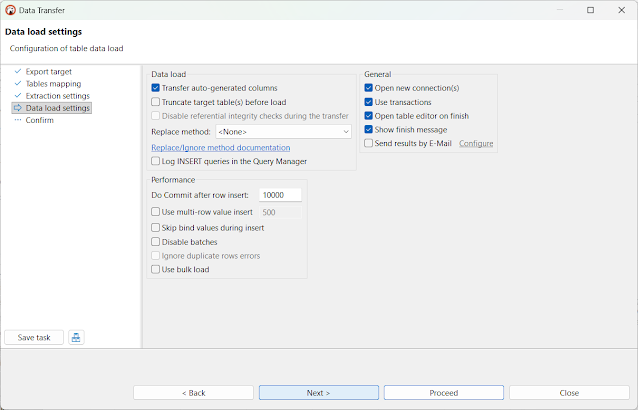Click the scheduler icon beside Save task
This screenshot has width=638, height=410.
pyautogui.click(x=76, y=337)
